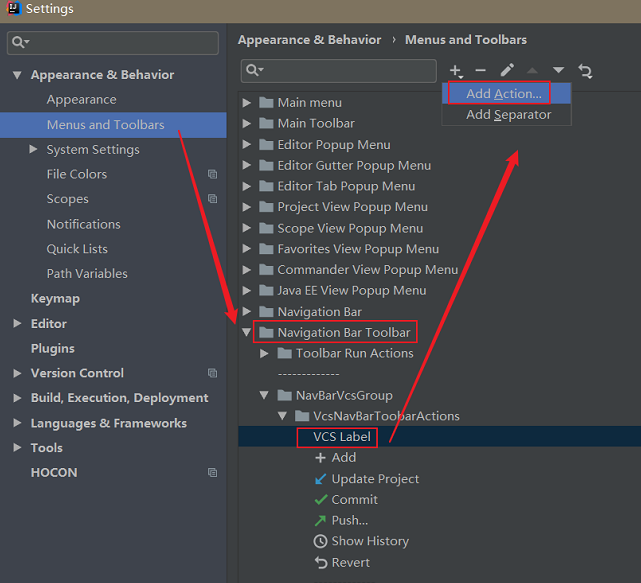Click the Update Project action icon
The width and height of the screenshot is (641, 583).
pos(320,479)
